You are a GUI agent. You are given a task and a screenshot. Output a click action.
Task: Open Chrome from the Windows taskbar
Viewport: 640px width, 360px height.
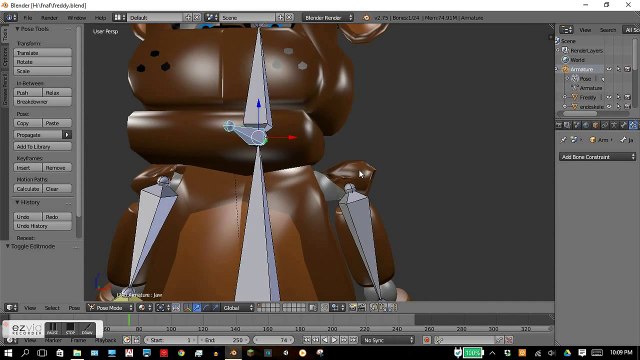[x=181, y=353]
